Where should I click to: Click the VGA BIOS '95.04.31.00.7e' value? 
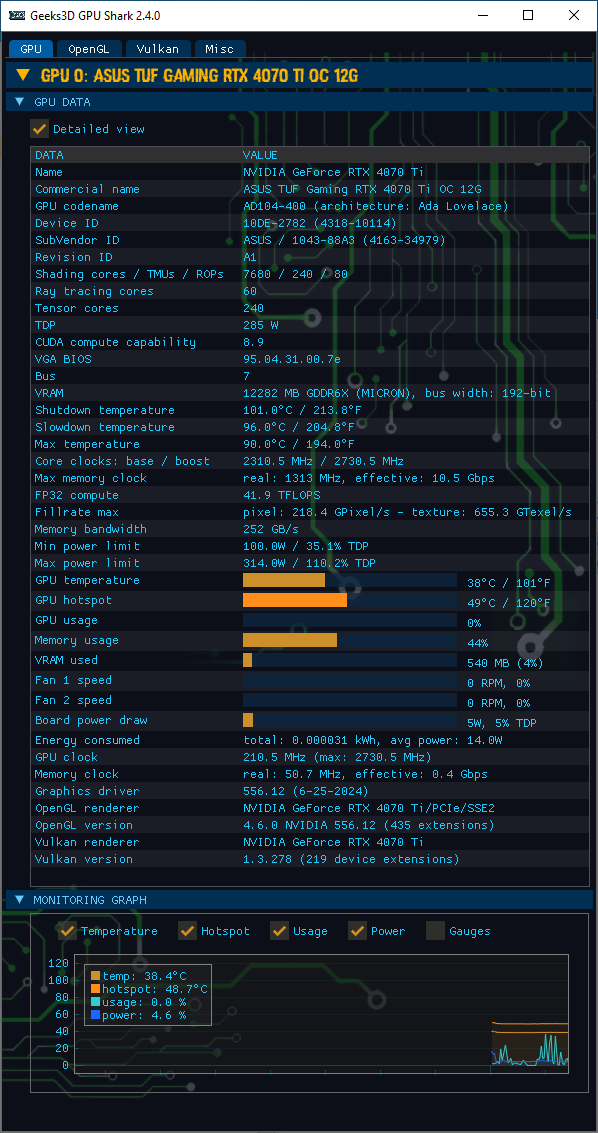(292, 359)
